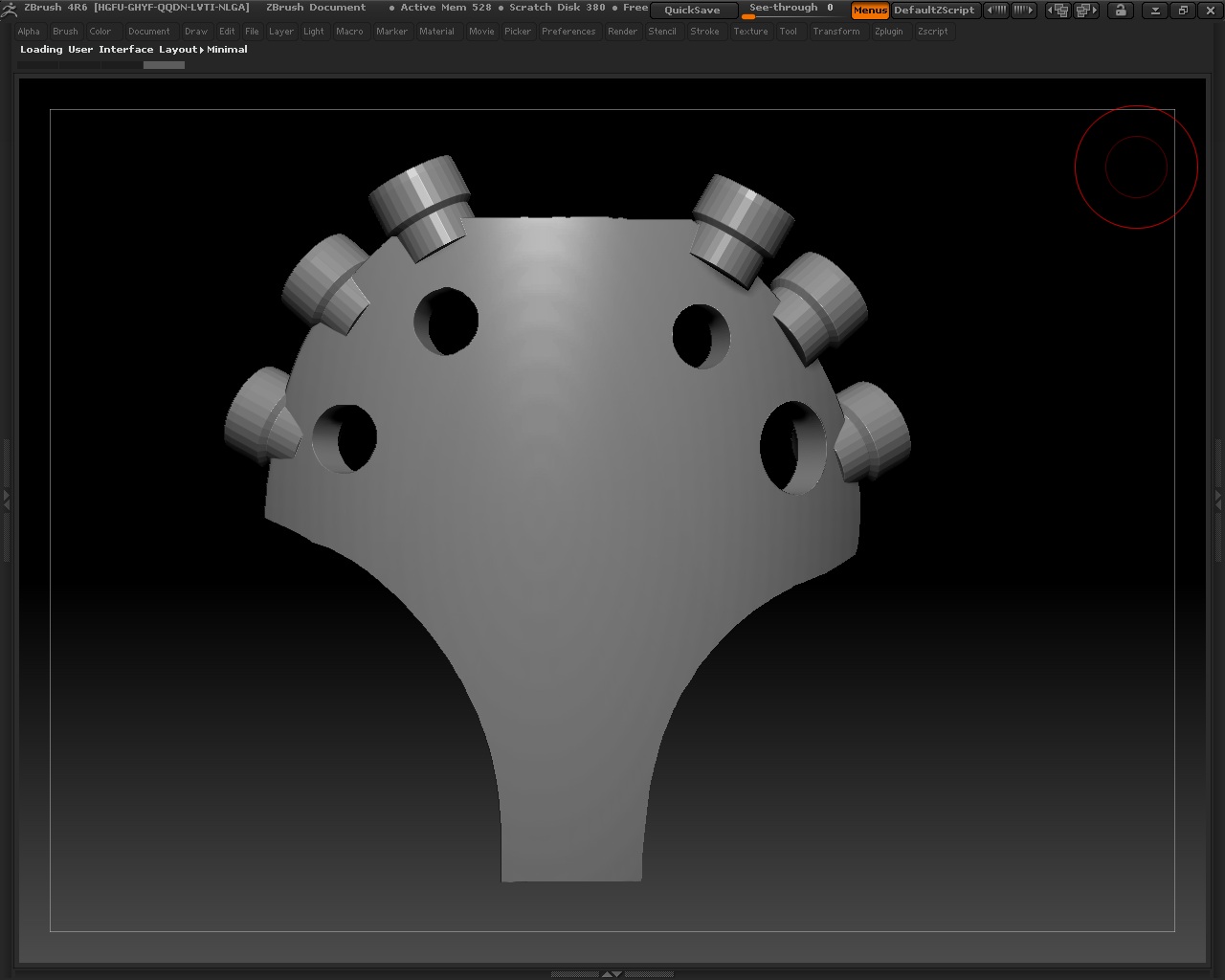Click the 'Scratch Disk 380' status readout
The width and height of the screenshot is (1225, 980).
coord(557,8)
